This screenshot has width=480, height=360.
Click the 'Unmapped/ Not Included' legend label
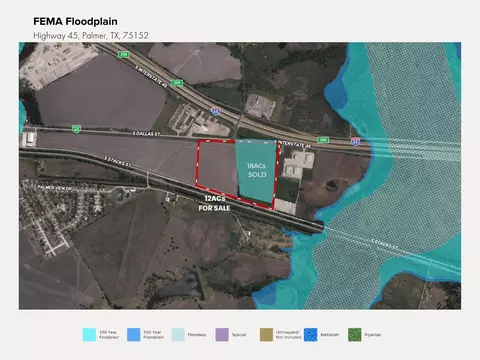[288, 335]
